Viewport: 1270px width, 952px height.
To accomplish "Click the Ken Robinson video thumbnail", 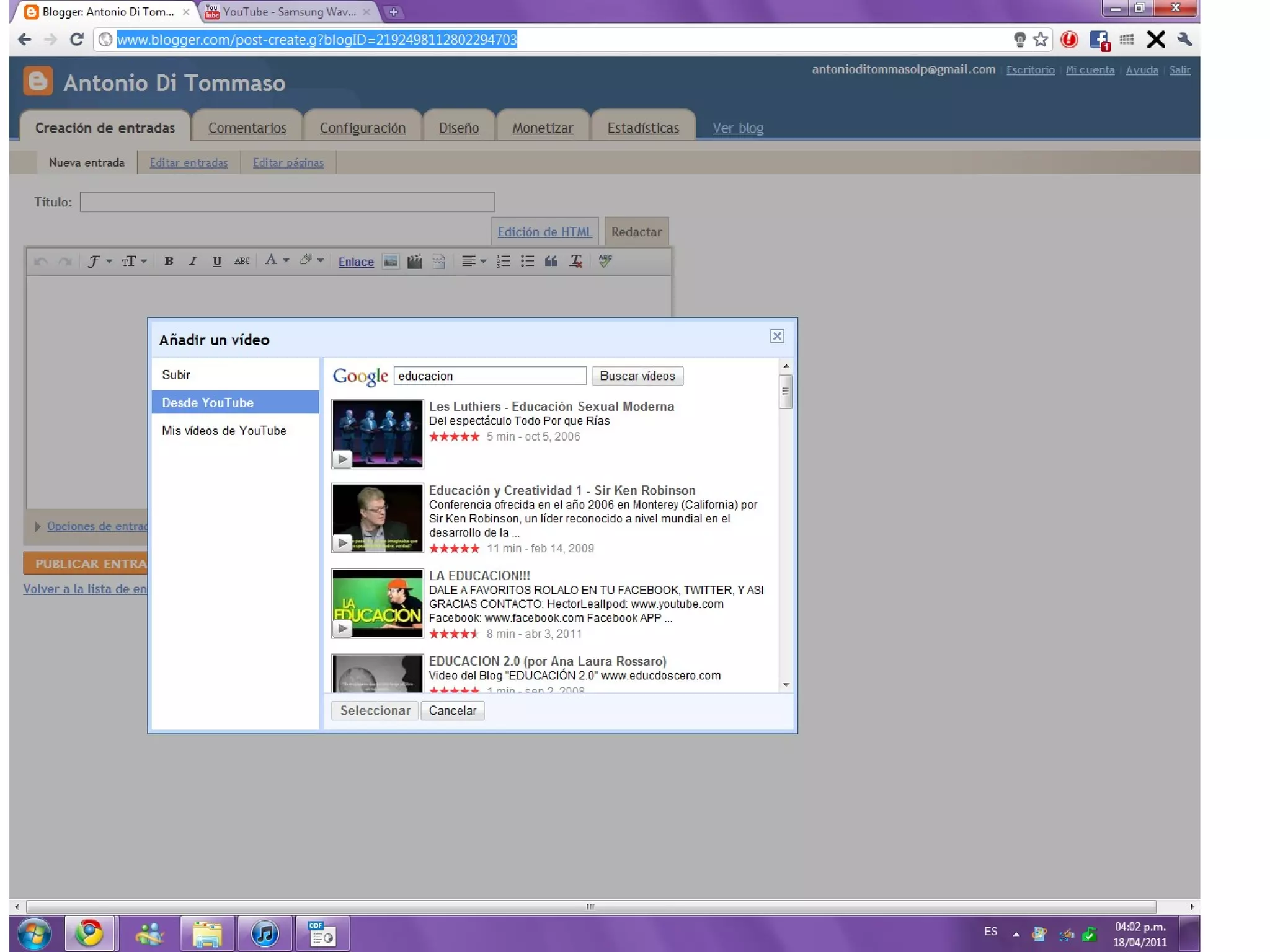I will (377, 518).
